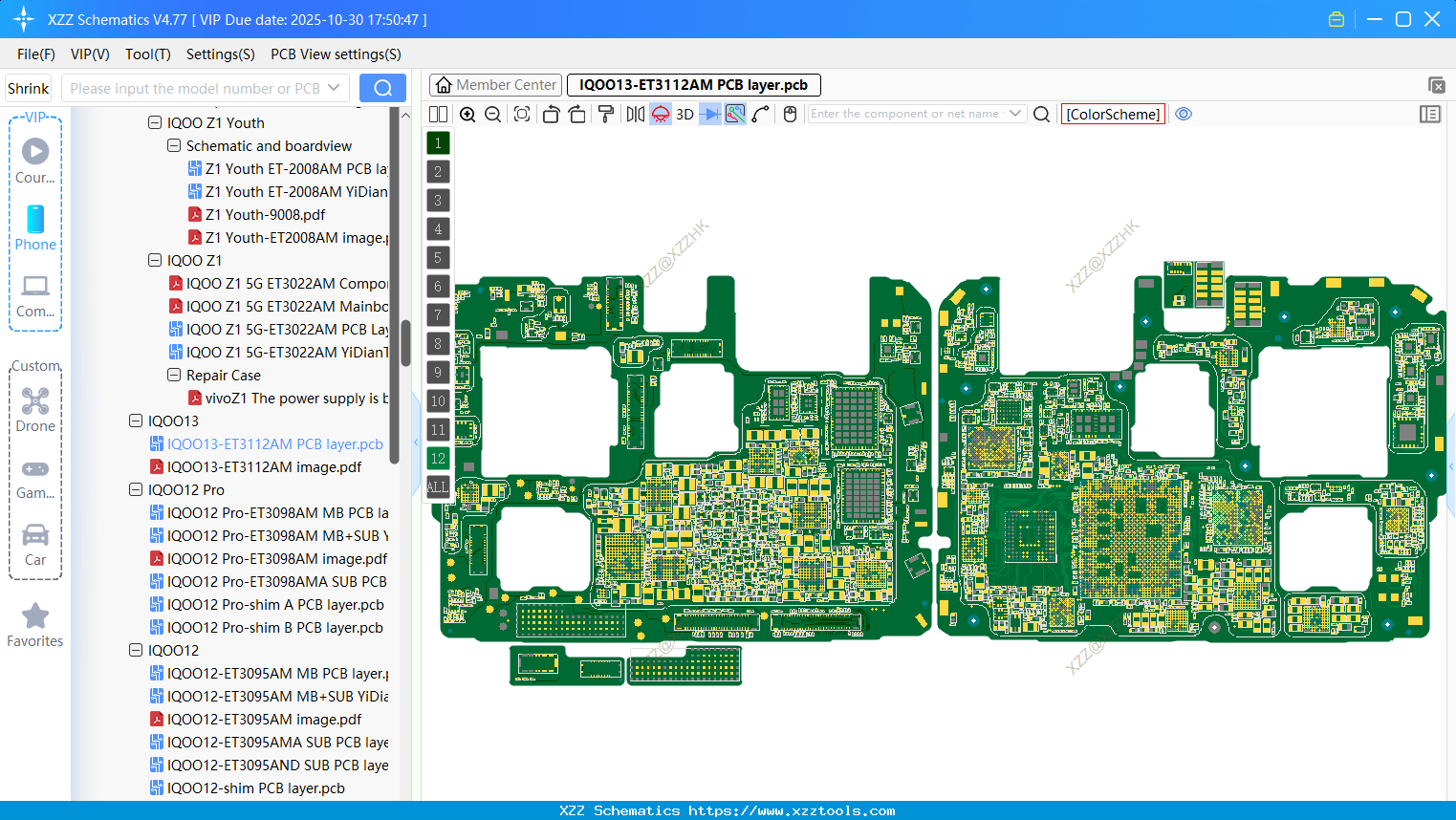Image resolution: width=1456 pixels, height=820 pixels.
Task: Collapse the Repair Case section
Action: pyautogui.click(x=173, y=375)
